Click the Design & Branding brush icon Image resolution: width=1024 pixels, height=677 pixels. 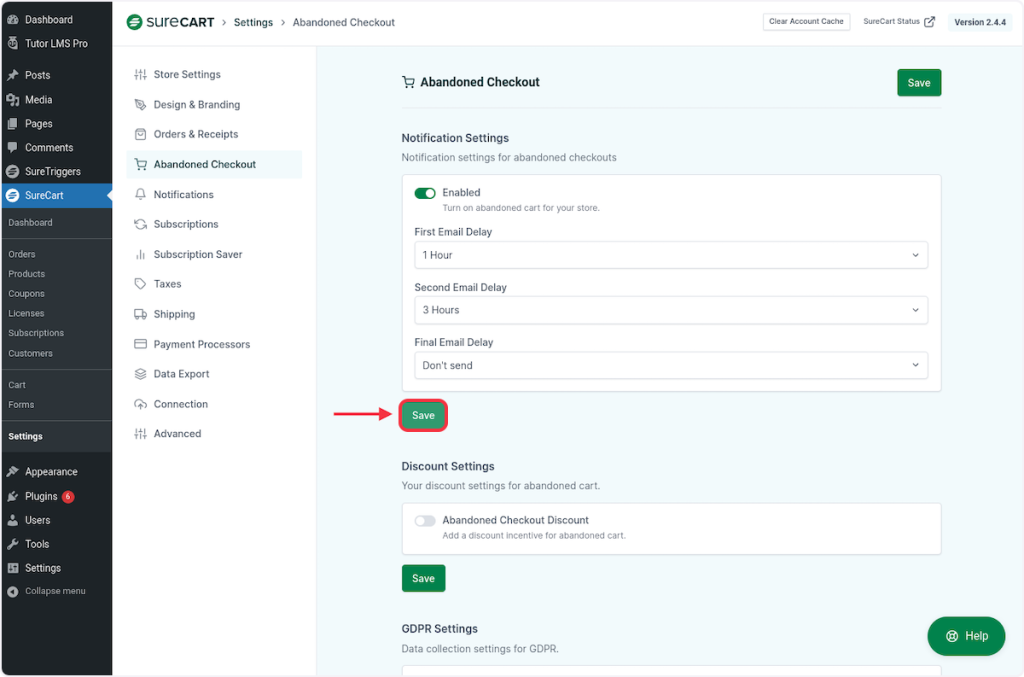141,104
